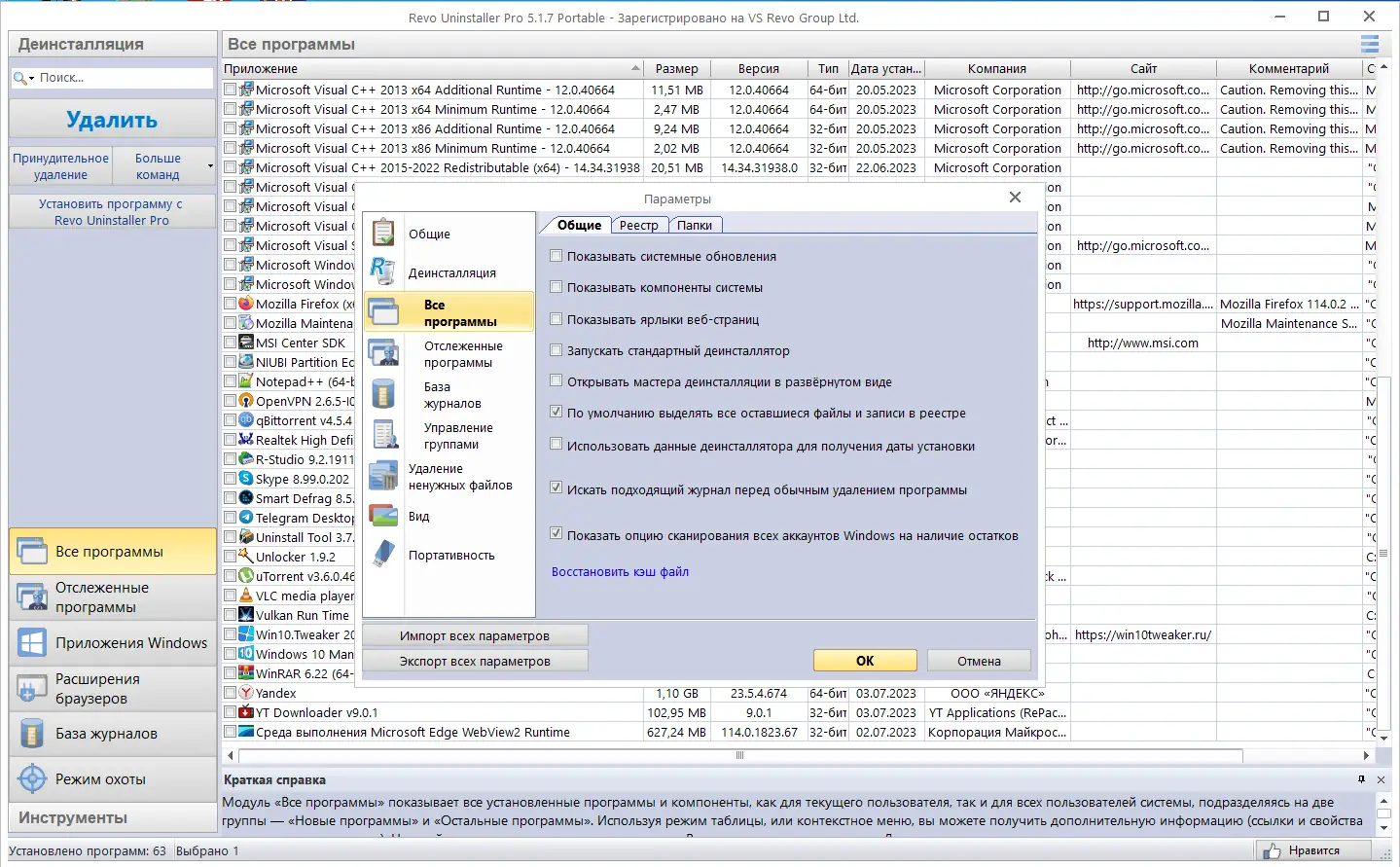1400x867 pixels.
Task: Click the Удалить button
Action: coord(113,119)
